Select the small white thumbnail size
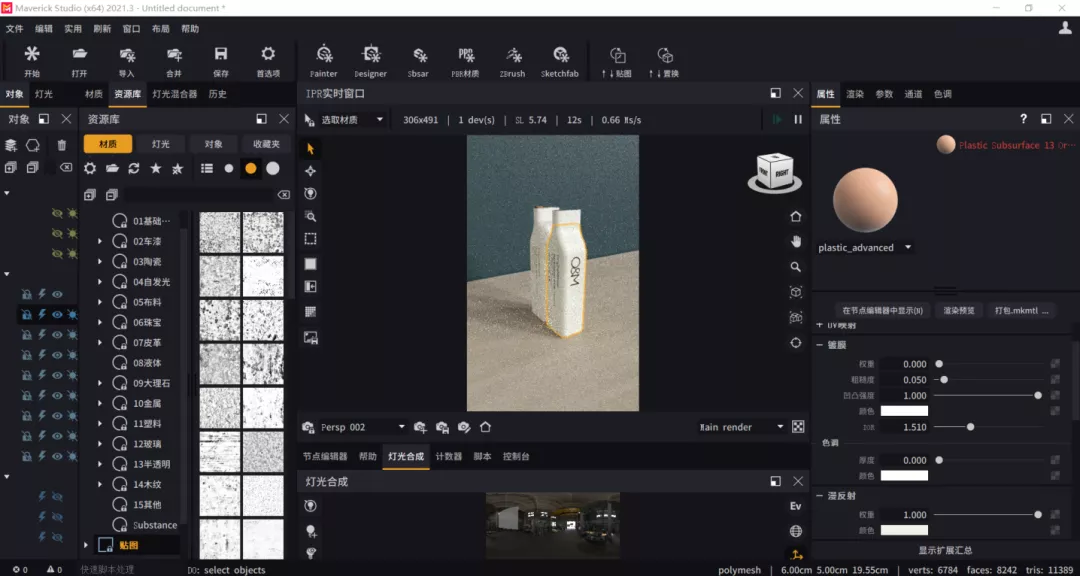This screenshot has width=1080, height=576. click(229, 168)
